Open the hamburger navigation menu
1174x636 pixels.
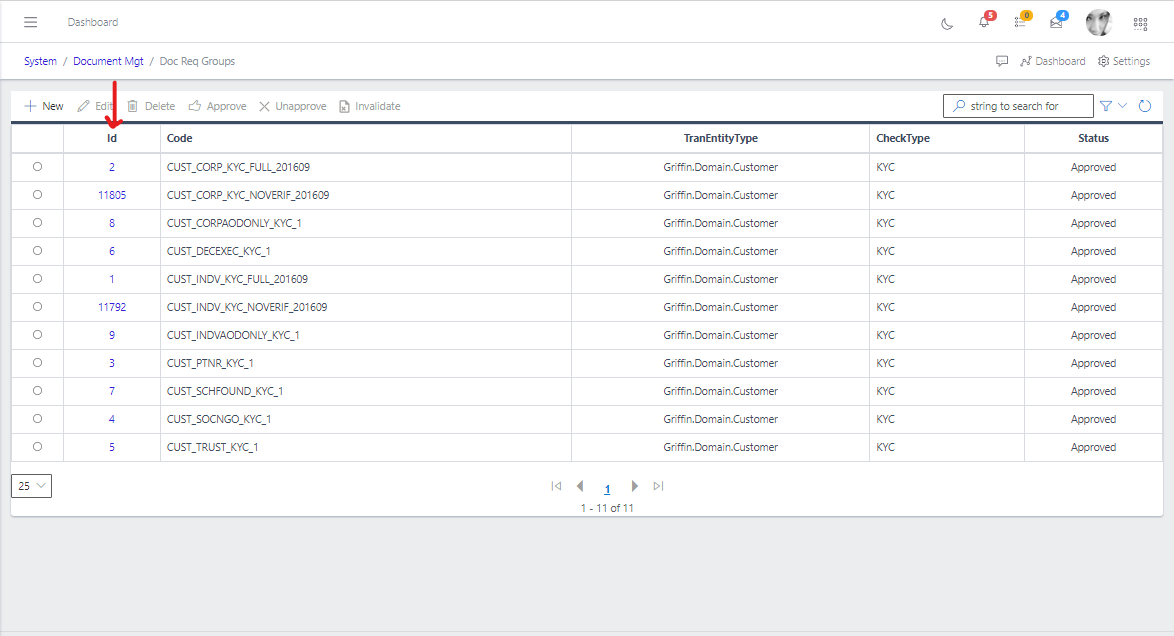coord(31,22)
